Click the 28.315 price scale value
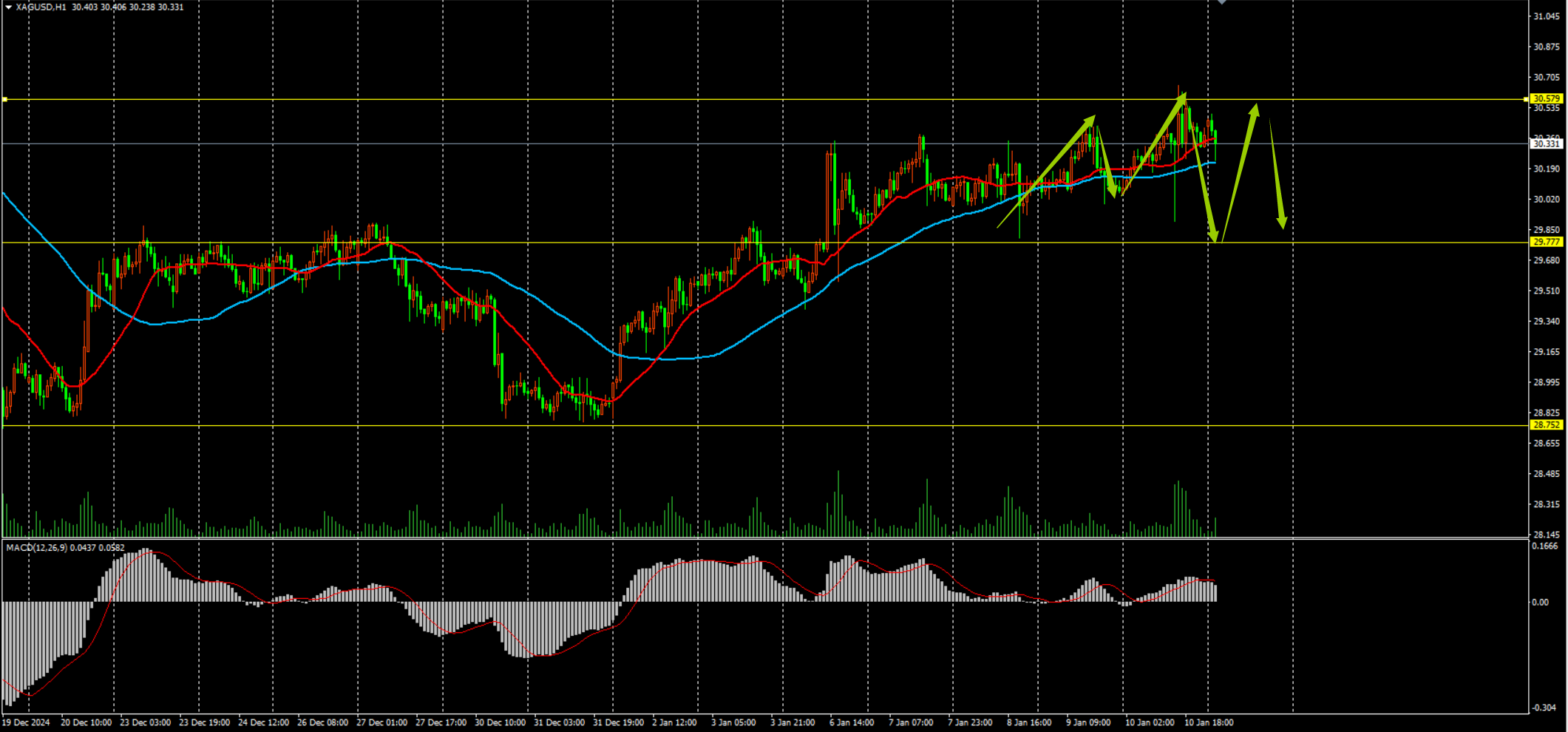Viewport: 1568px width, 732px height. [1547, 504]
